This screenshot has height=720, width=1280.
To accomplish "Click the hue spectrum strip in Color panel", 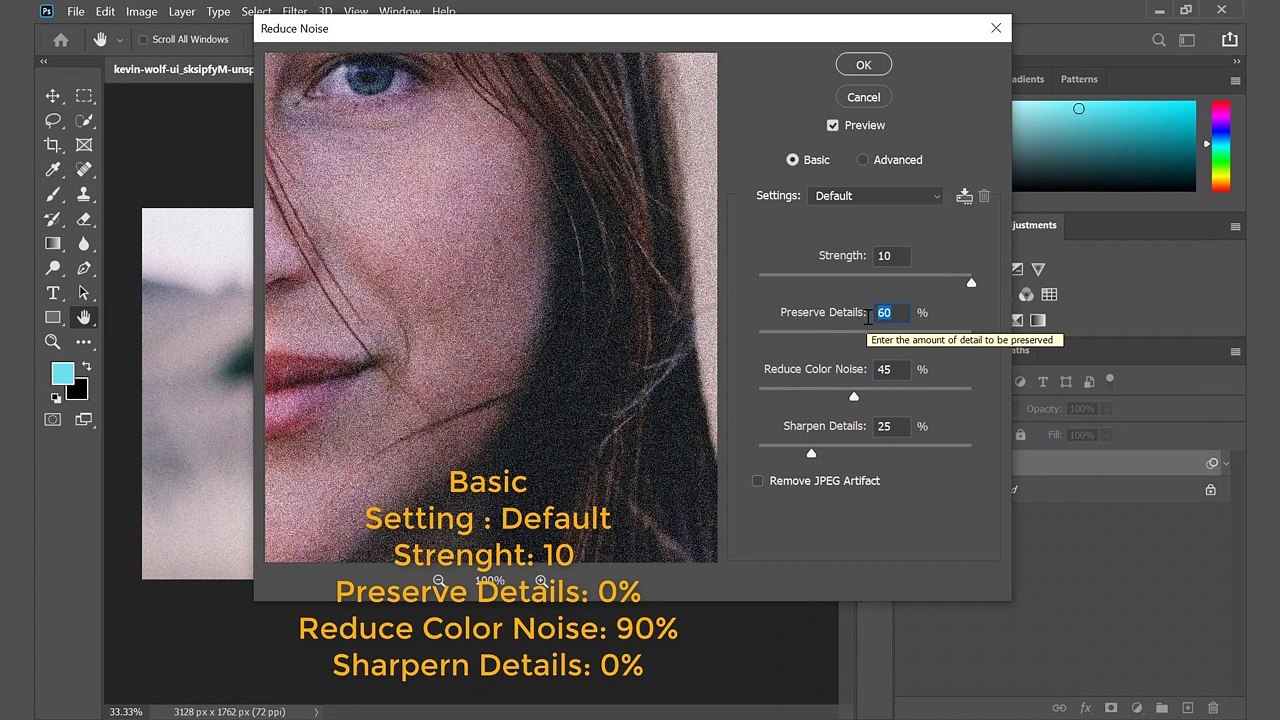I will tap(1221, 146).
